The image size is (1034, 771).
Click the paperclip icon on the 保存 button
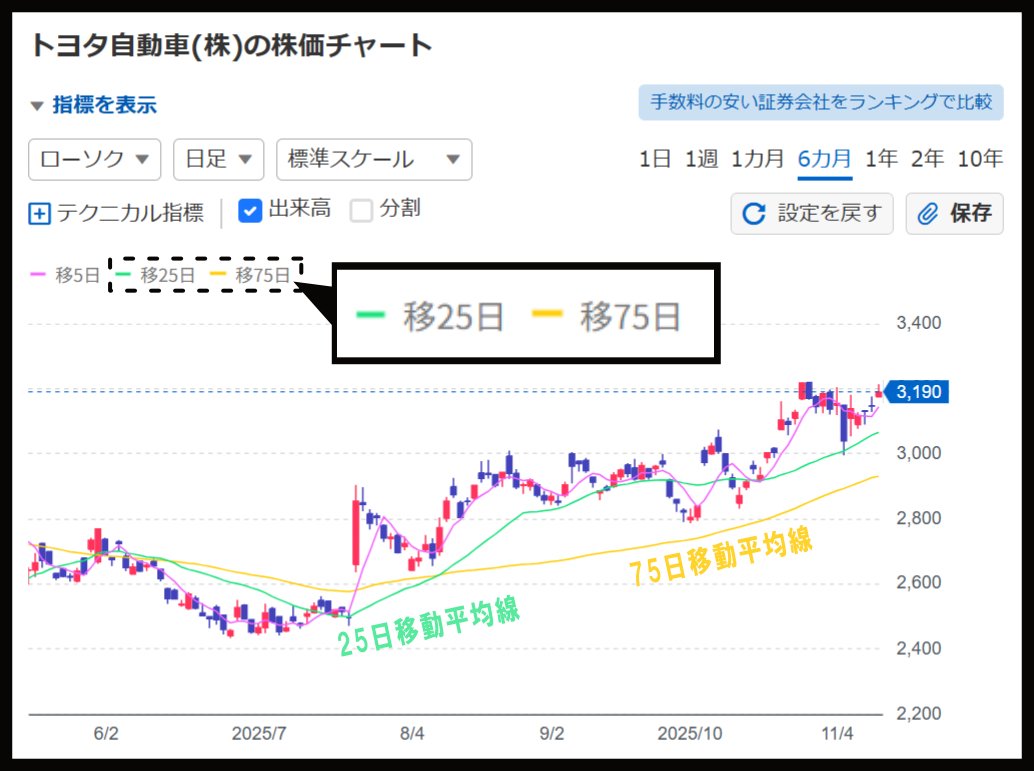928,213
